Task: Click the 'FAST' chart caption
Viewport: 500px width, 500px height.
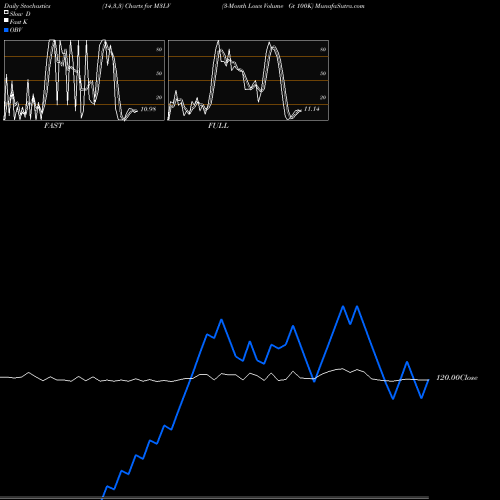Action: point(54,126)
